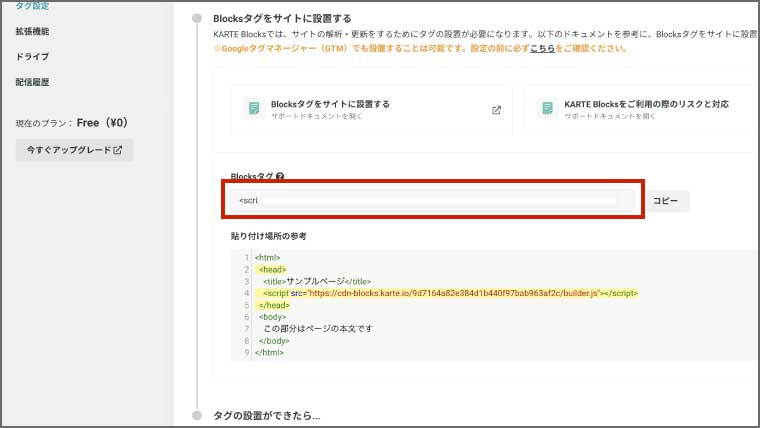Click the script src line in the sample code
The width and height of the screenshot is (760, 428).
point(450,293)
